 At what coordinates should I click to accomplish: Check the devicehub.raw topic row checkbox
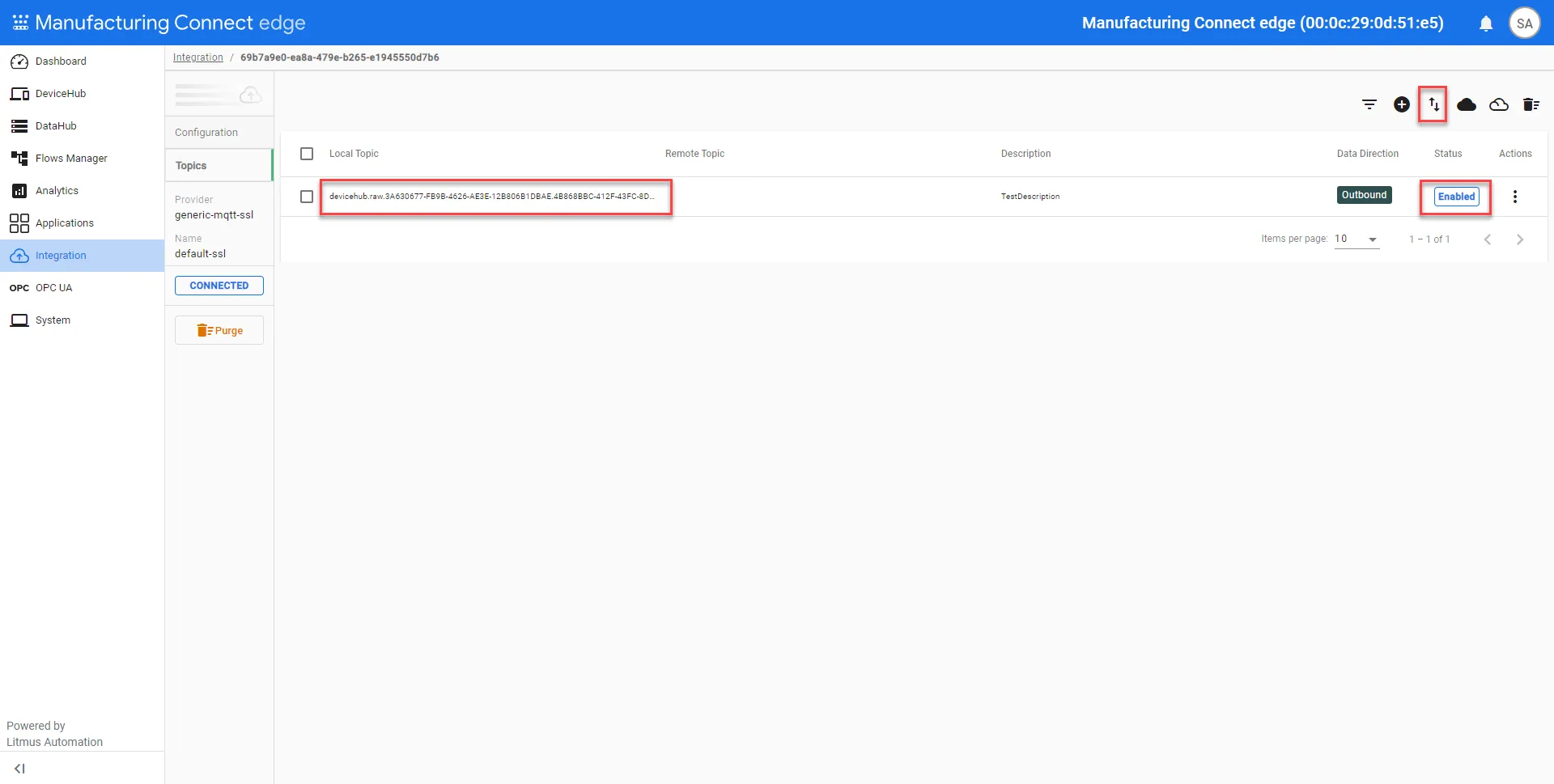(307, 197)
